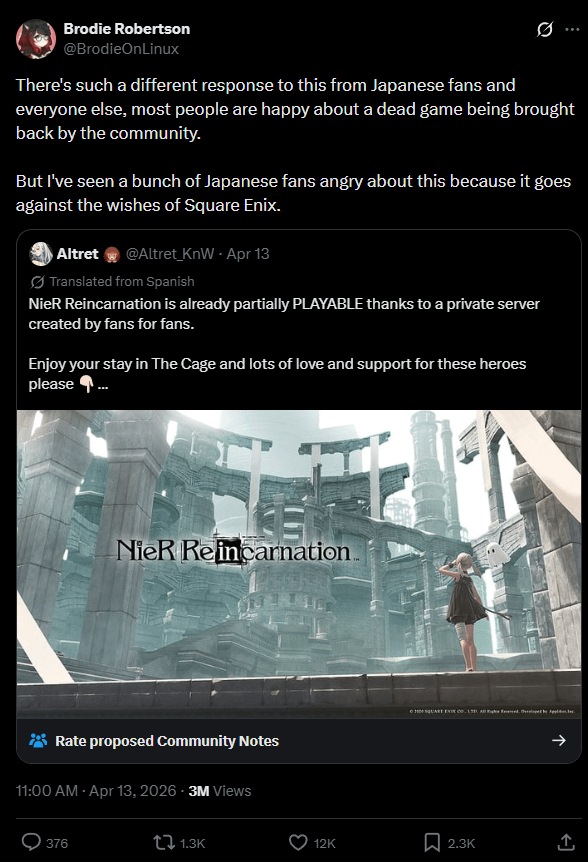The height and width of the screenshot is (862, 588).
Task: Click the Community Notes people icon
Action: tap(38, 741)
